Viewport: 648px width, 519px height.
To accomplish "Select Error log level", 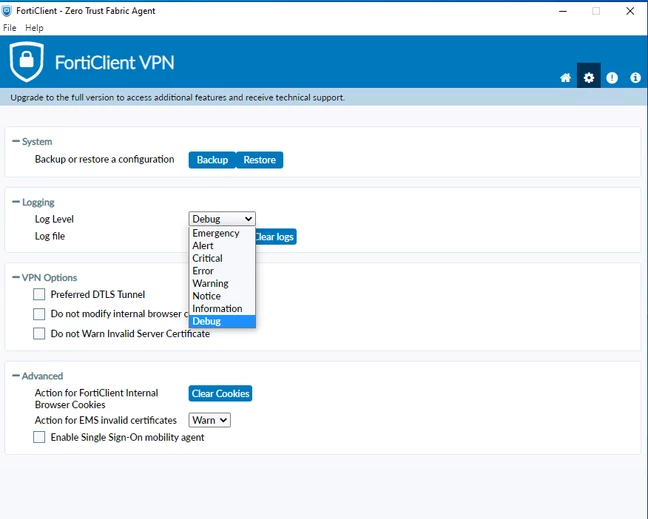I will pyautogui.click(x=222, y=271).
